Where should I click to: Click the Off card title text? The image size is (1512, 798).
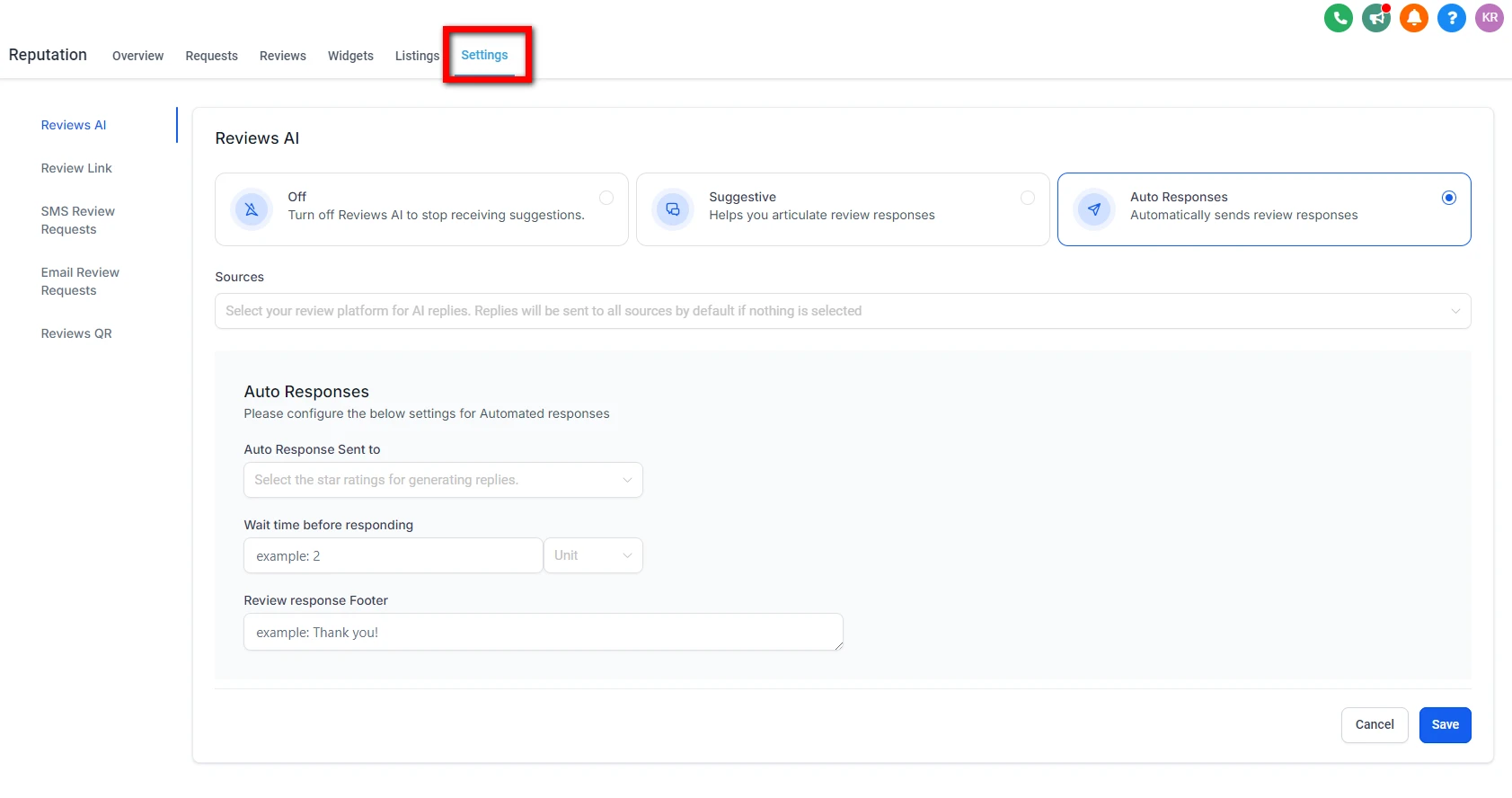coord(297,197)
